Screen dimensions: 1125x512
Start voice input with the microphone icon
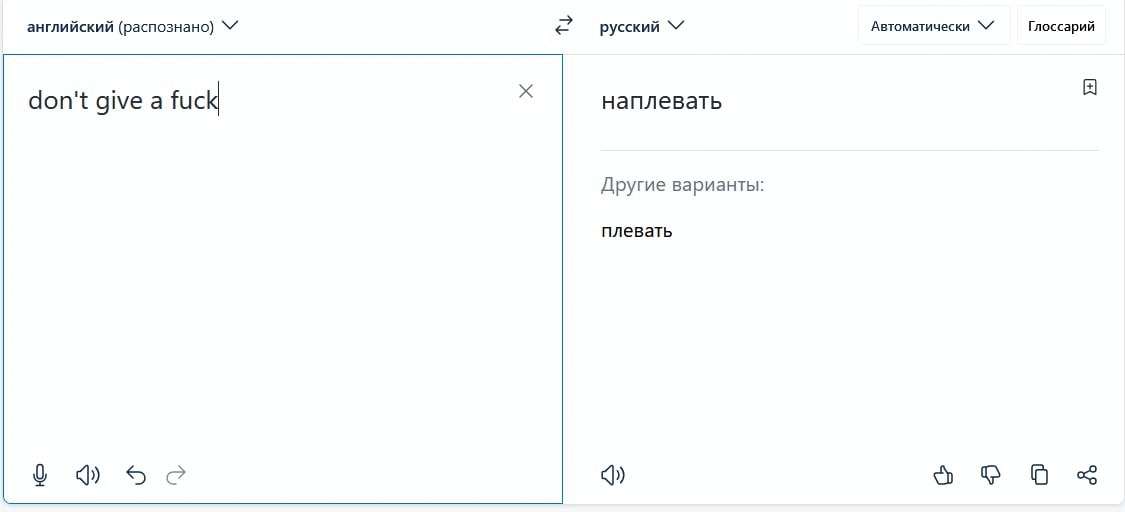pos(40,475)
